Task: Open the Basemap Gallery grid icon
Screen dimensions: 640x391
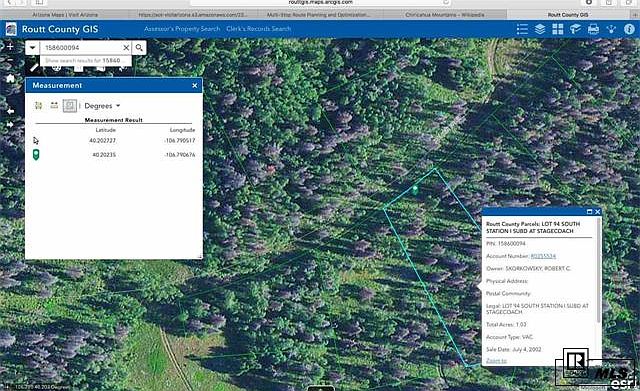Action: point(558,29)
